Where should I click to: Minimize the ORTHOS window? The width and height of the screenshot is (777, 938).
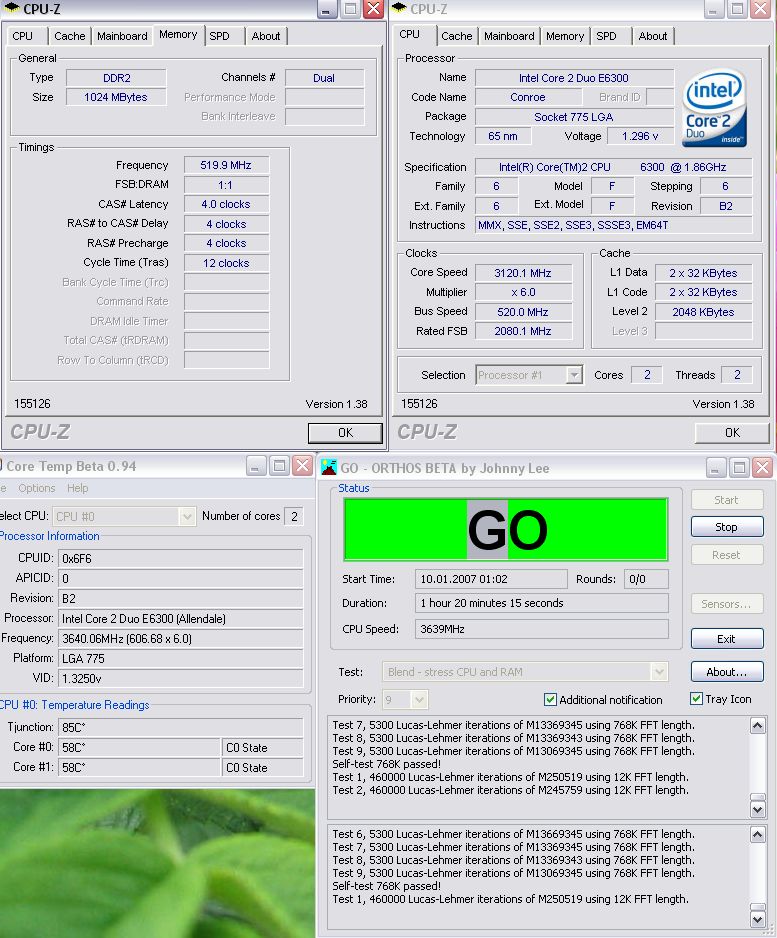click(x=715, y=467)
